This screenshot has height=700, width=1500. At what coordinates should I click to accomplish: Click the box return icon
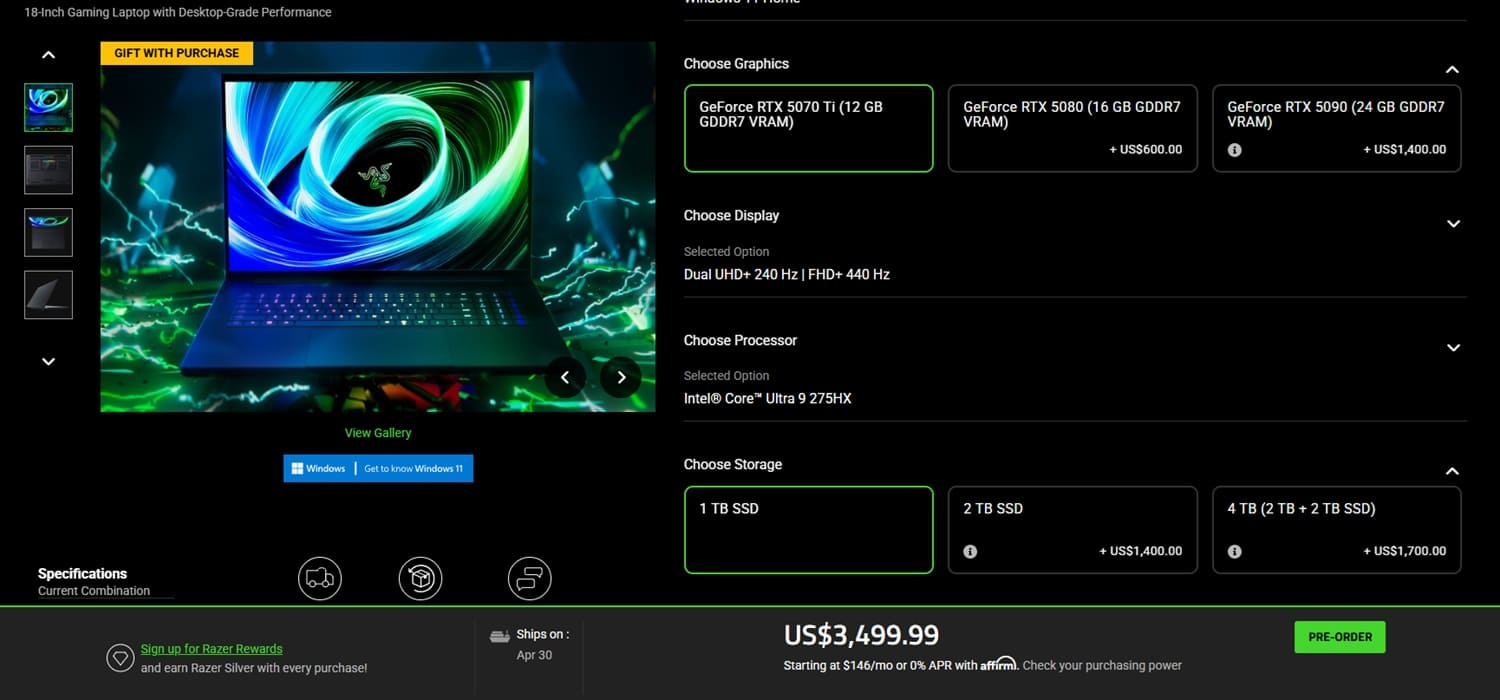coord(420,578)
